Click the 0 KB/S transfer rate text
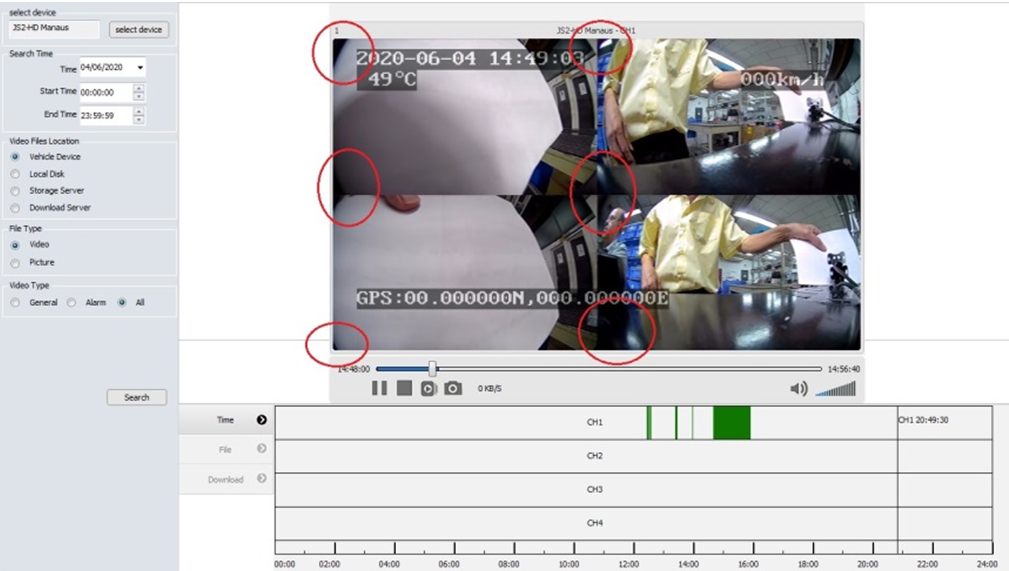 tap(490, 388)
